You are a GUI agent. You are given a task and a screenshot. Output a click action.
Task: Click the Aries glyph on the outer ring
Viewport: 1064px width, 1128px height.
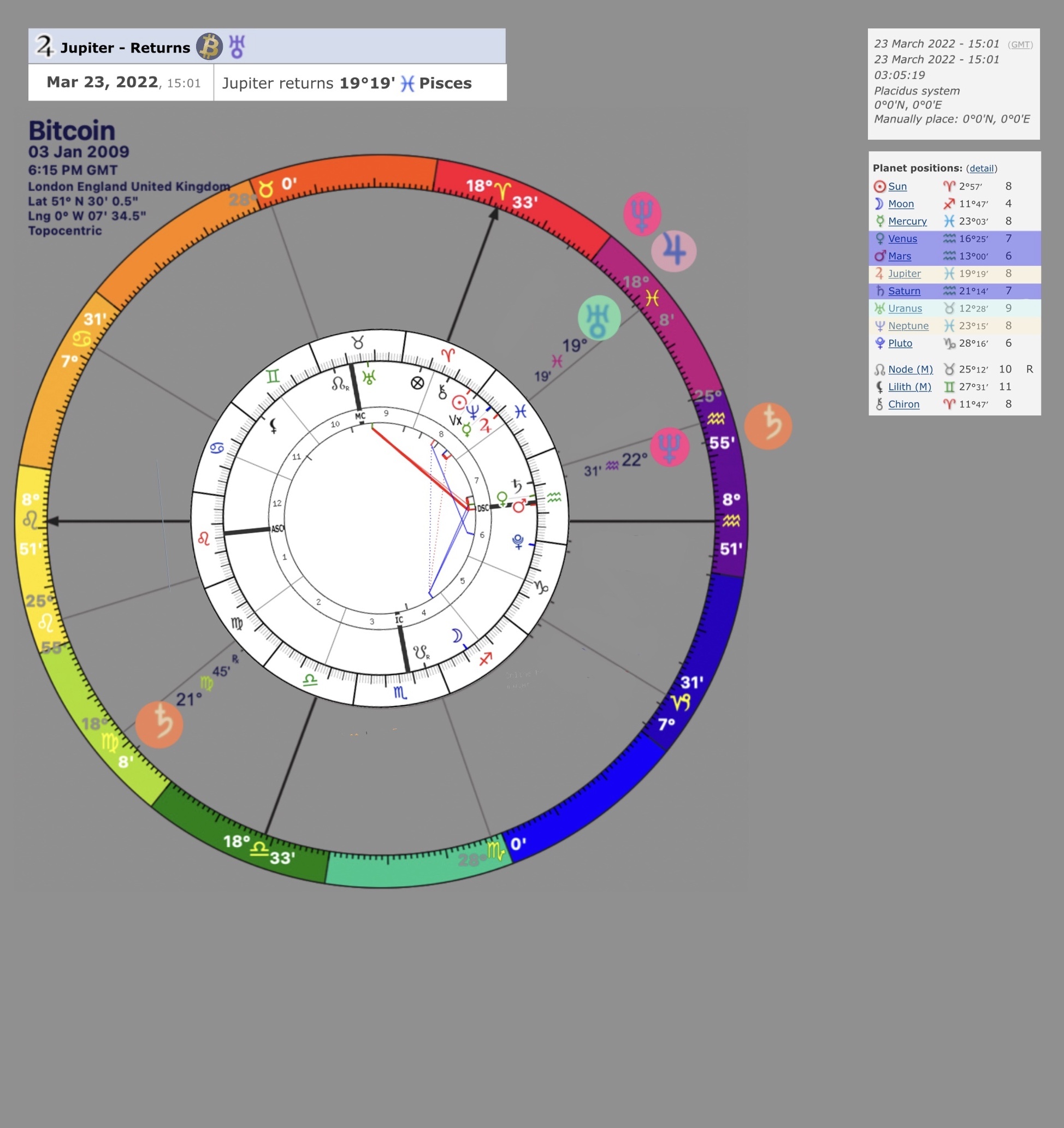503,191
